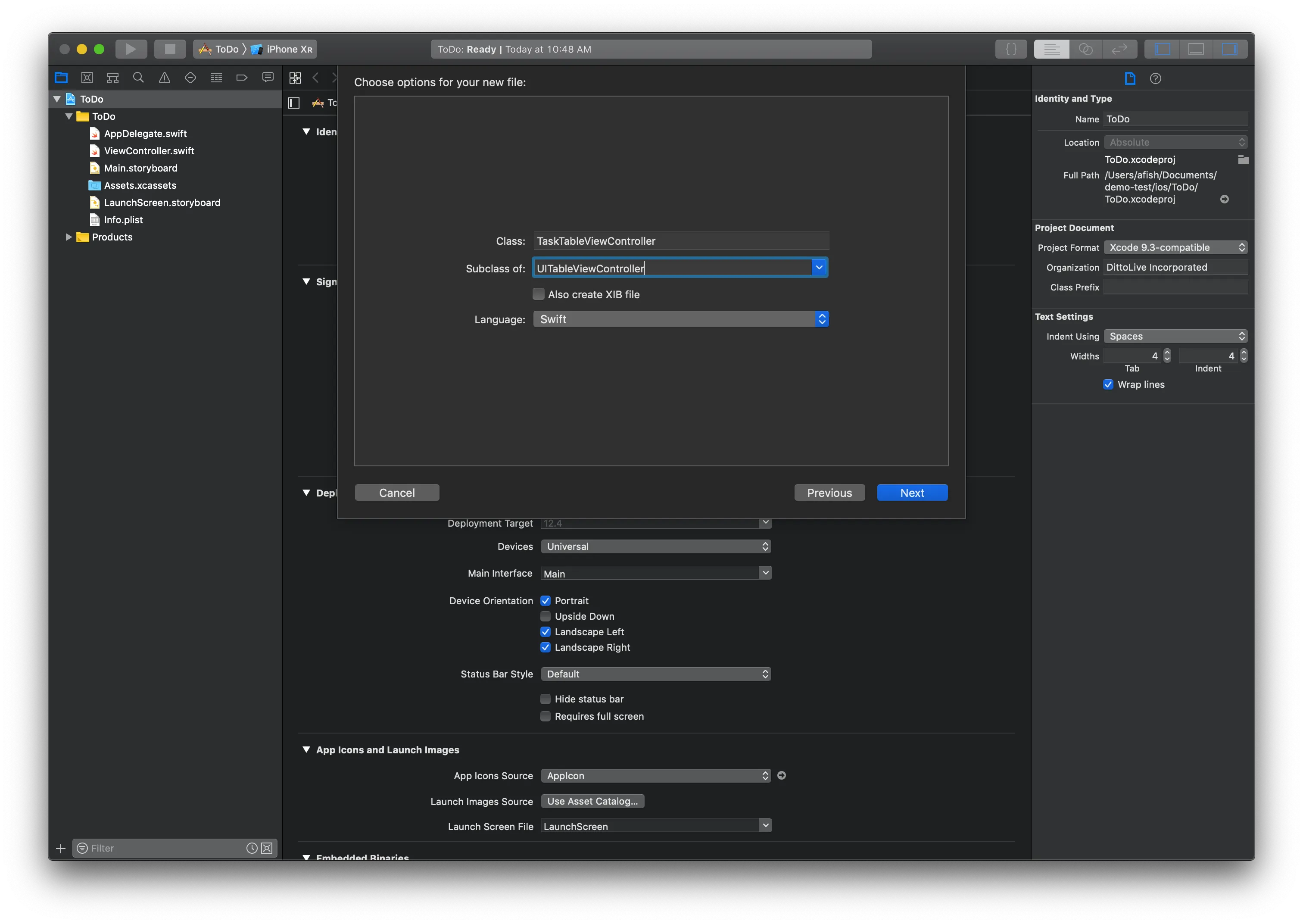Image resolution: width=1303 pixels, height=924 pixels.
Task: Open Main.storyboard in navigator
Action: click(x=140, y=169)
